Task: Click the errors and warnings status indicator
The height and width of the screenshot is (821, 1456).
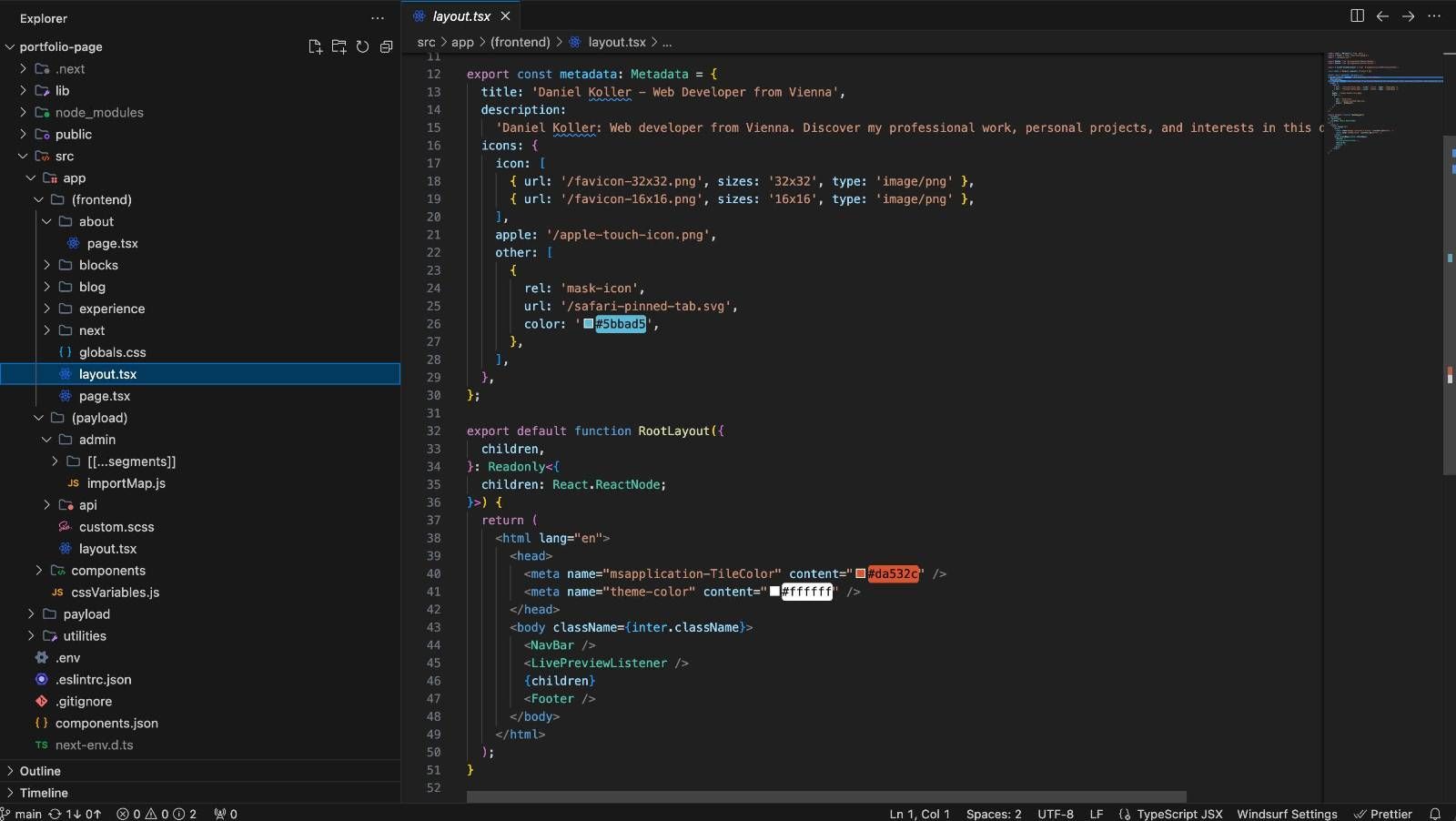Action: 157,814
